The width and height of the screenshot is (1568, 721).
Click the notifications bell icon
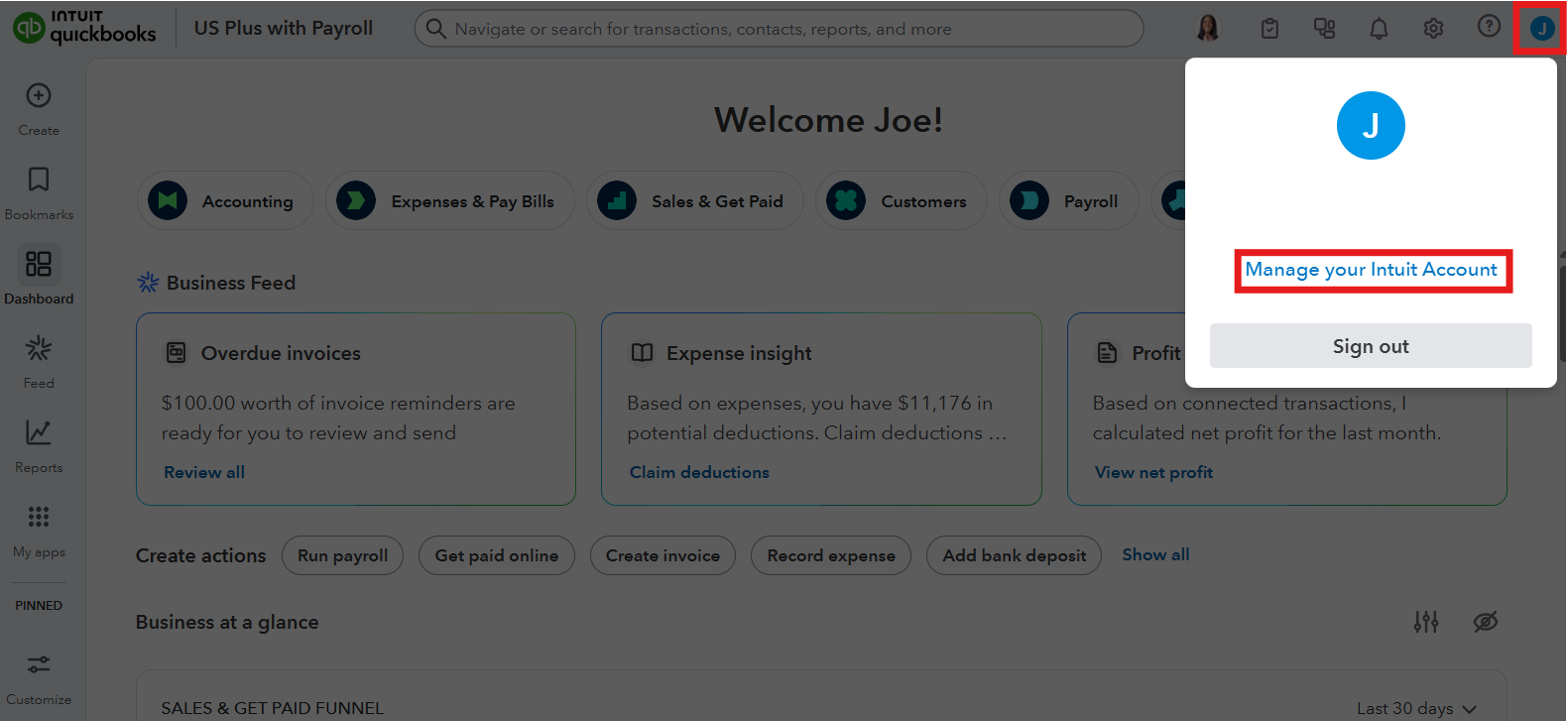(1379, 29)
